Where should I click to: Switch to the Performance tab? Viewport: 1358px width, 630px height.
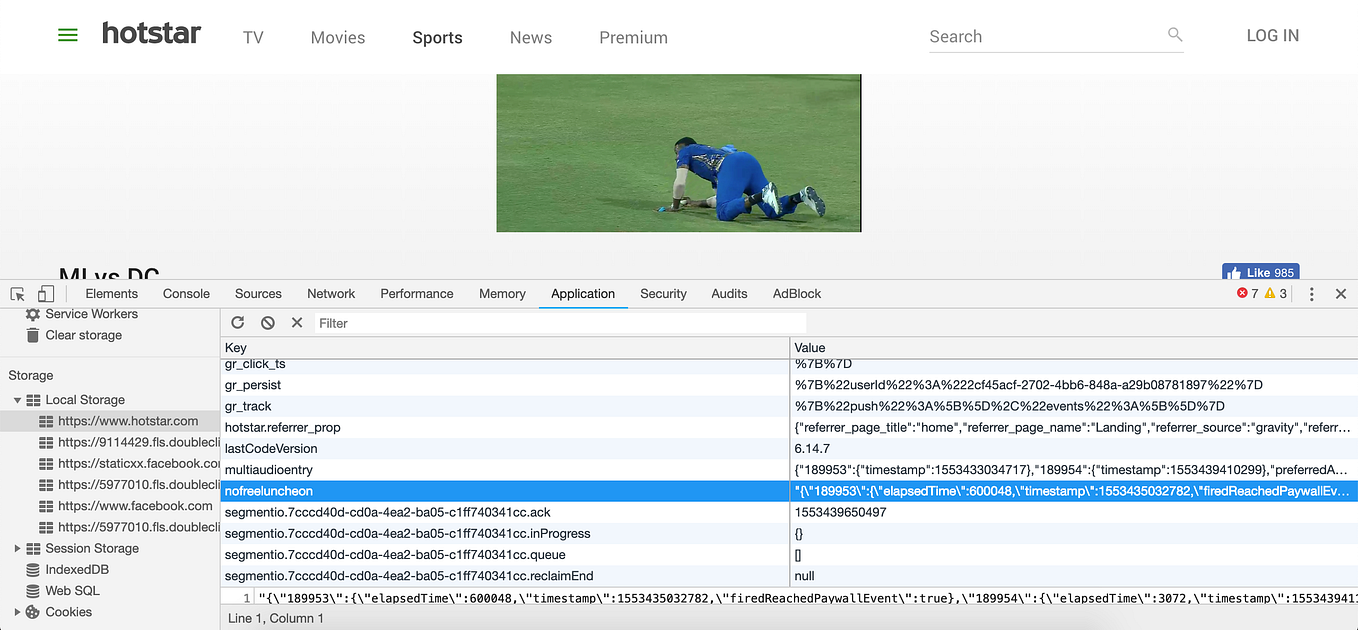(417, 294)
